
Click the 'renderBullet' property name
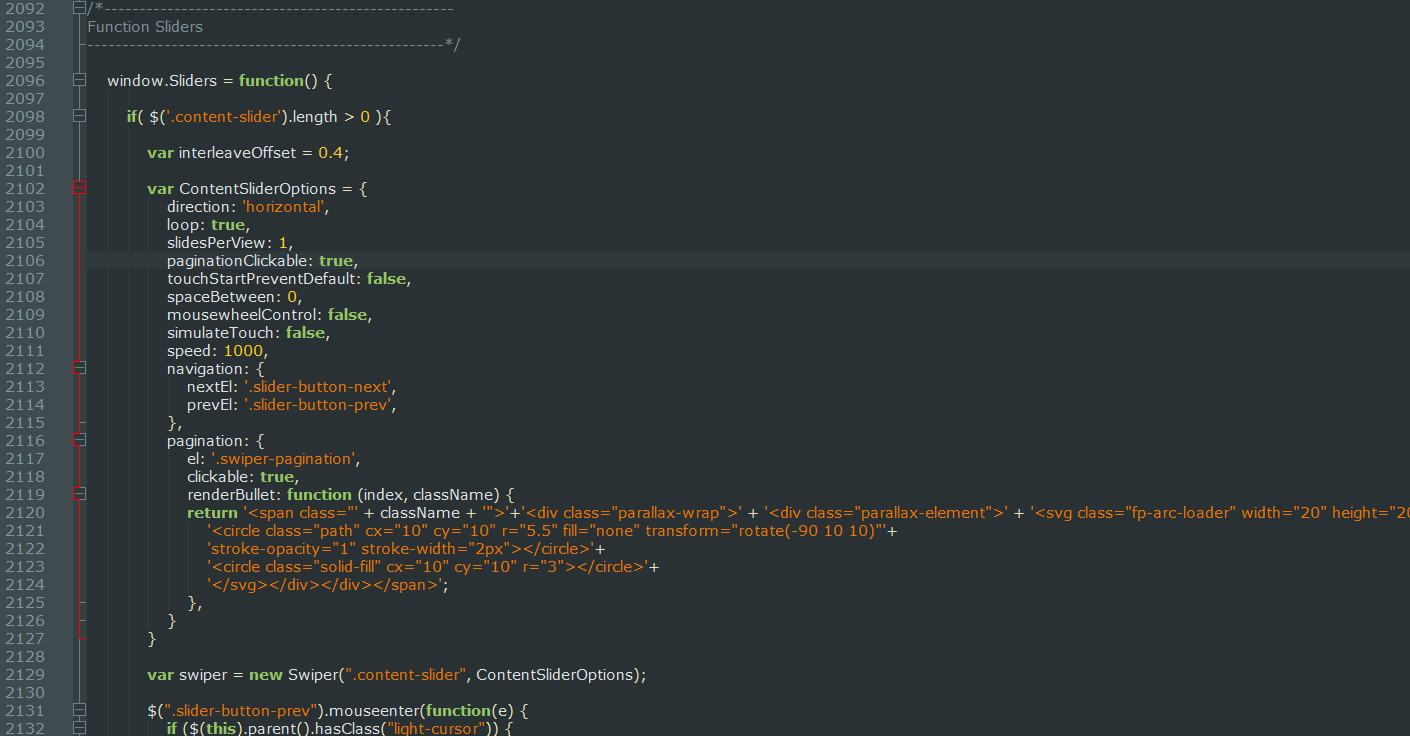pyautogui.click(x=233, y=495)
